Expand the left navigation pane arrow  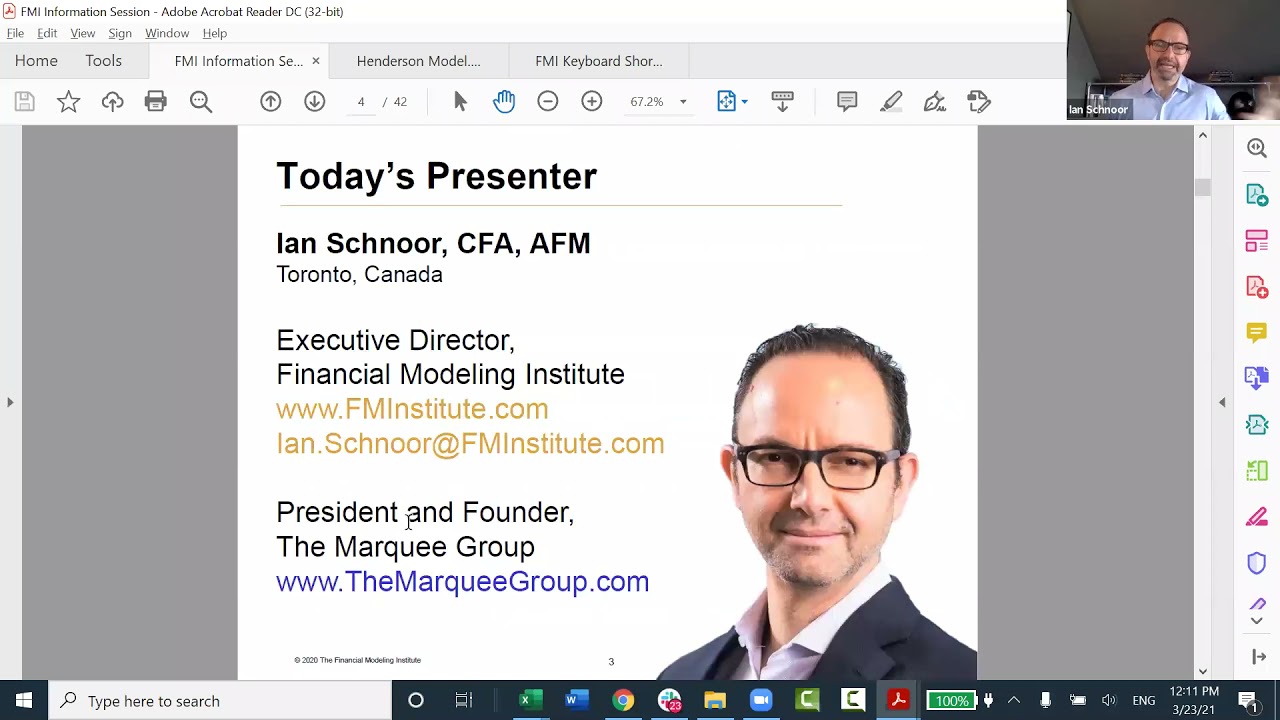[x=10, y=402]
